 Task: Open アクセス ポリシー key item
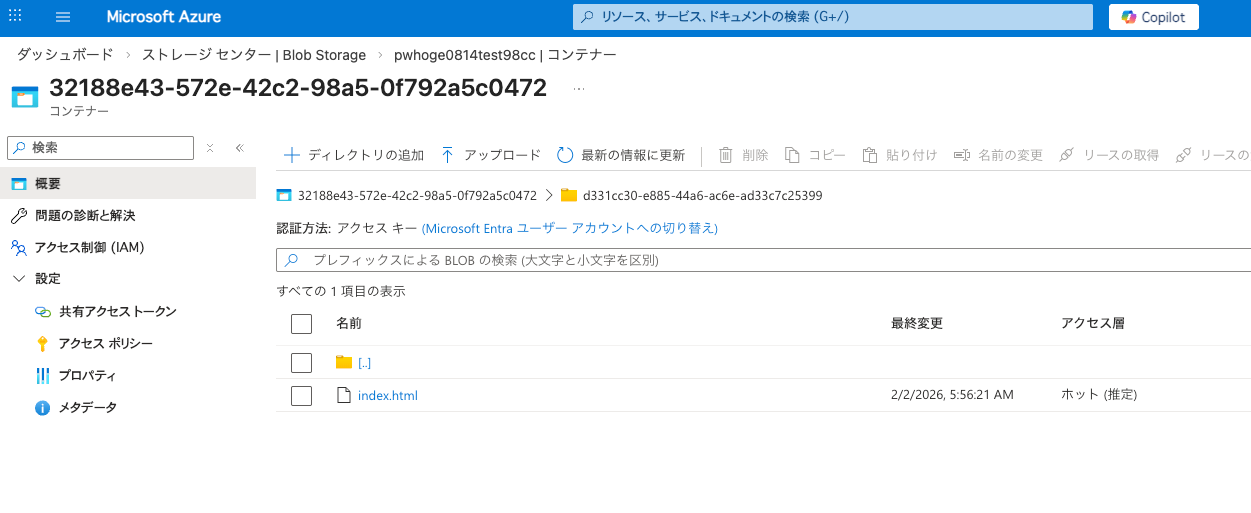pyautogui.click(x=105, y=344)
